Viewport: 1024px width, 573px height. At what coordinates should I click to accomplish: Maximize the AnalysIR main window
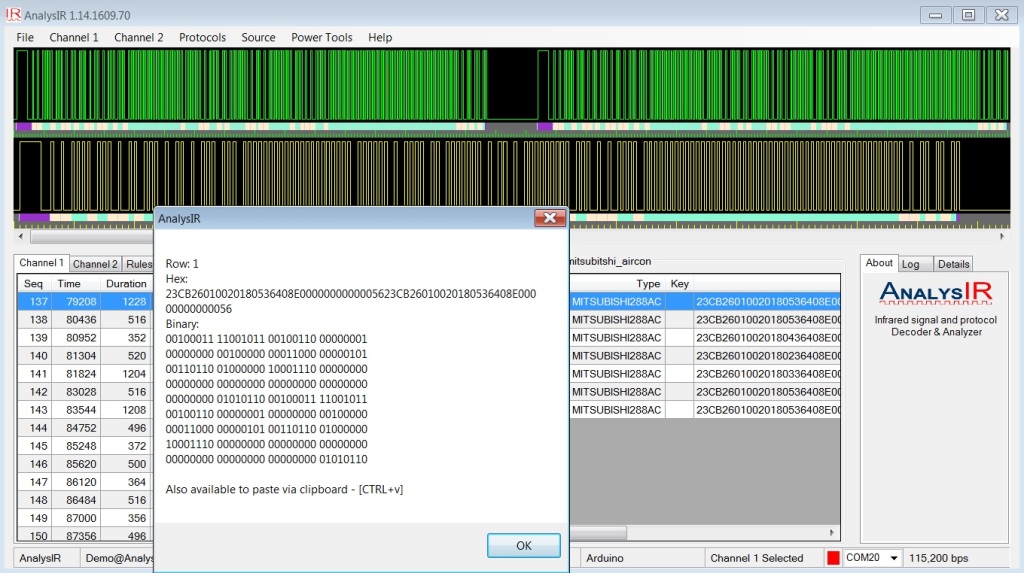(x=968, y=14)
